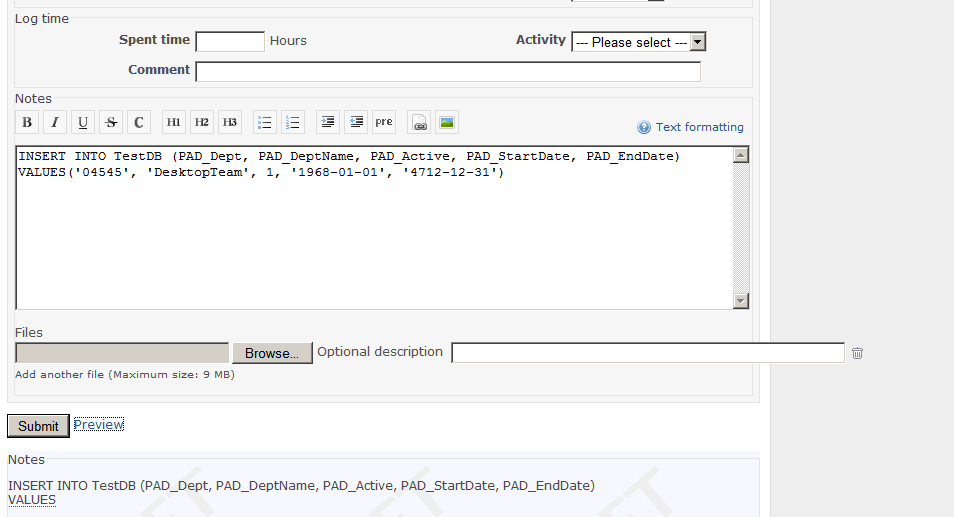Apply underline formatting in Notes toolbar
The image size is (954, 517).
pyautogui.click(x=83, y=122)
